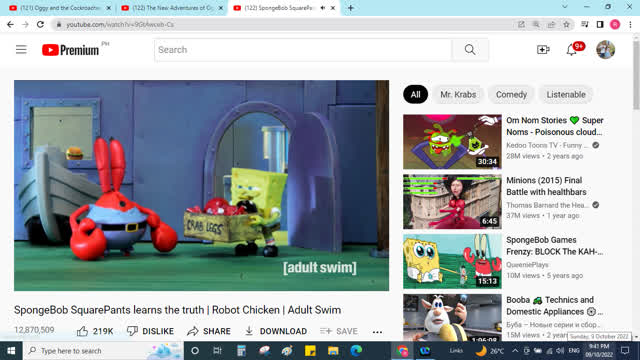Expand the Chrome tab search chevron

coord(564,7)
